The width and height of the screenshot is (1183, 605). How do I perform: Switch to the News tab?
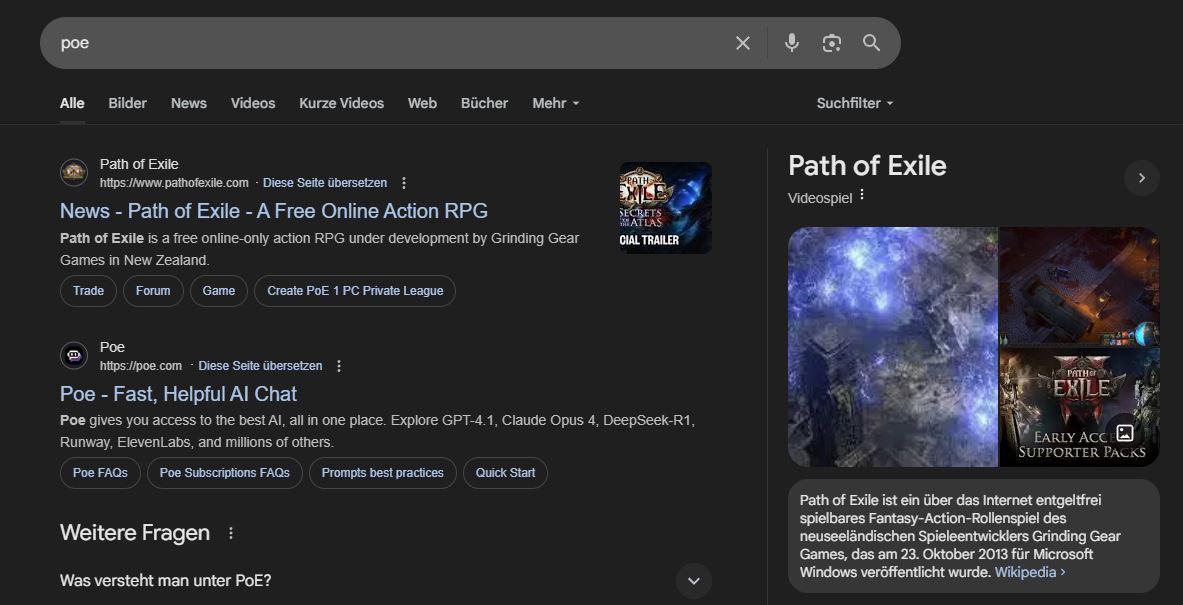point(189,103)
